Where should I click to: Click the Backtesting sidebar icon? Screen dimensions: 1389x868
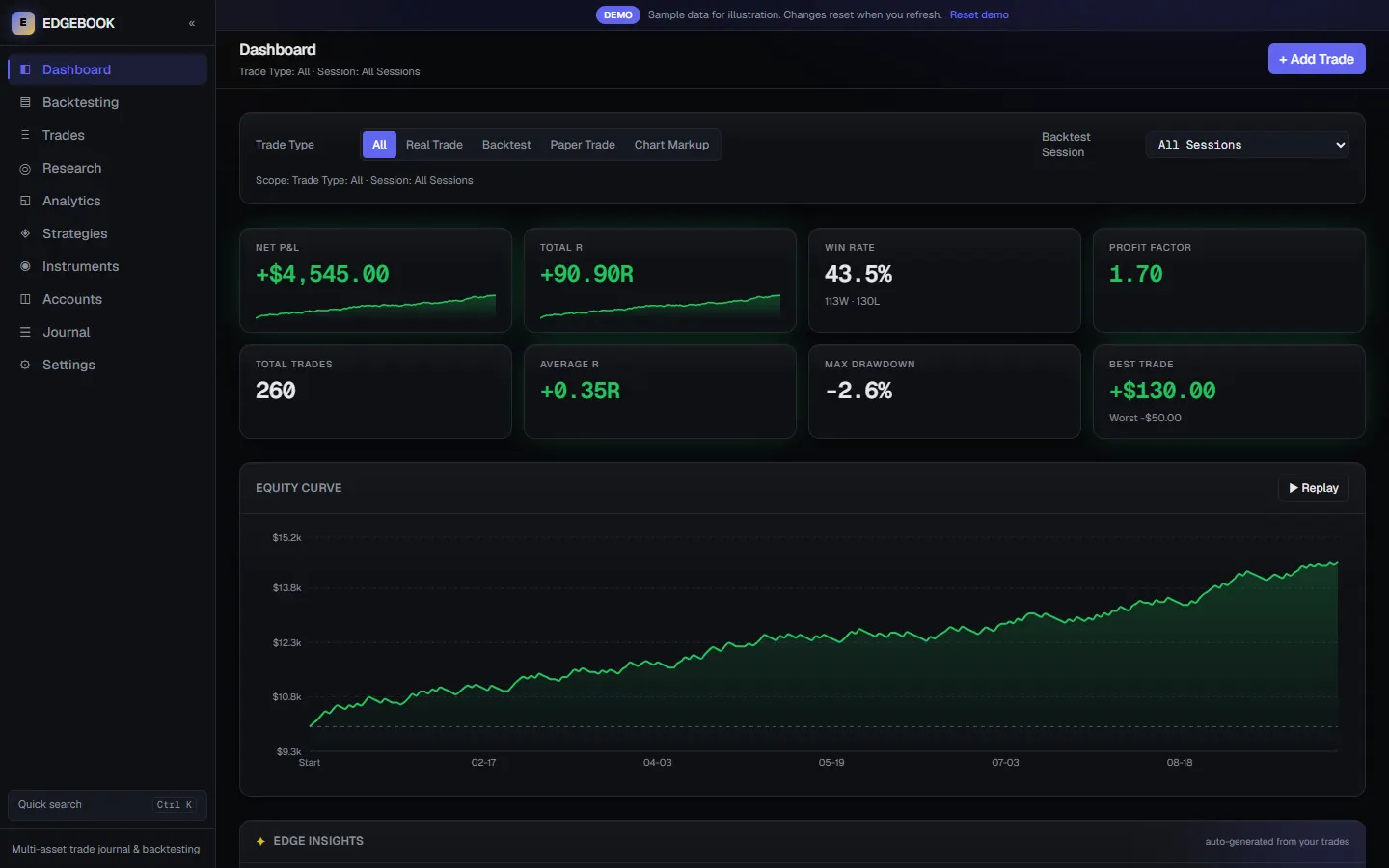(x=25, y=102)
